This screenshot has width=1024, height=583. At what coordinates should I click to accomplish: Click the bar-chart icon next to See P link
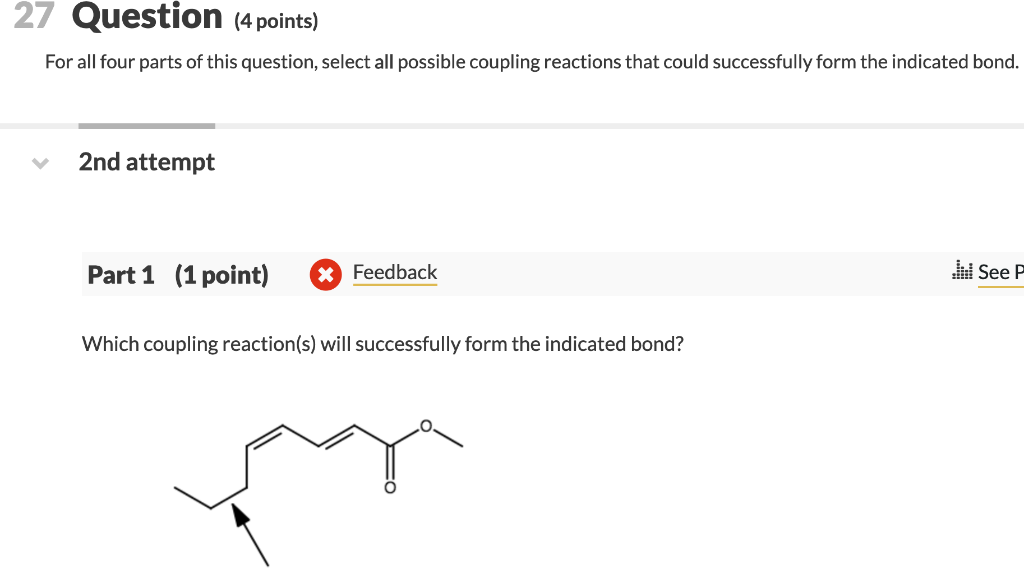point(961,270)
